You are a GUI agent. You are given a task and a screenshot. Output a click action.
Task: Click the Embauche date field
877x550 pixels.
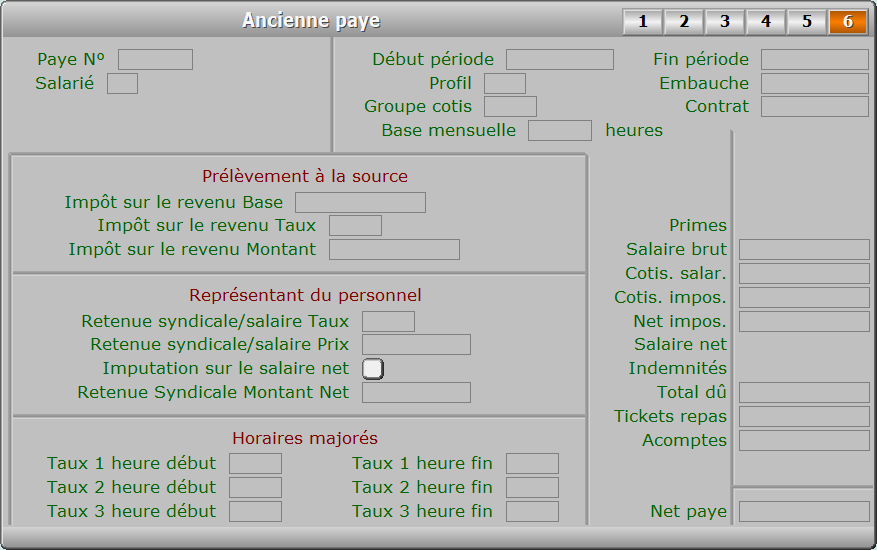[814, 83]
